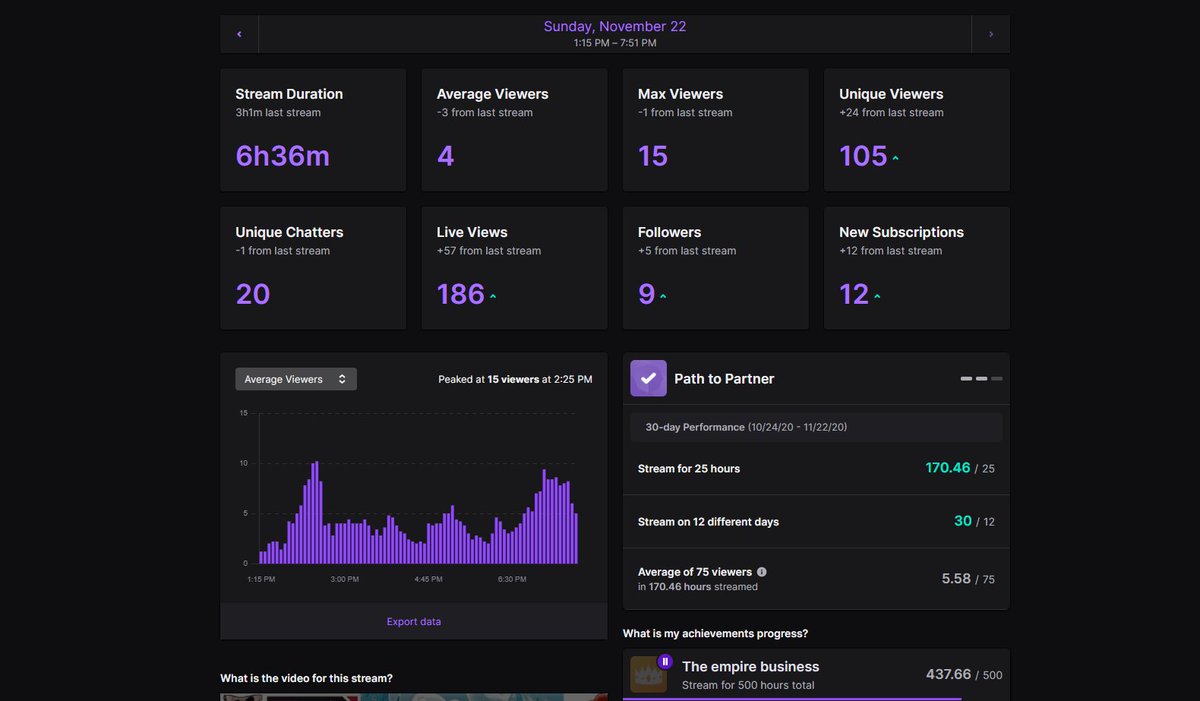Viewport: 1200px width, 701px height.
Task: Open the stream video thumbnail
Action: [x=414, y=697]
